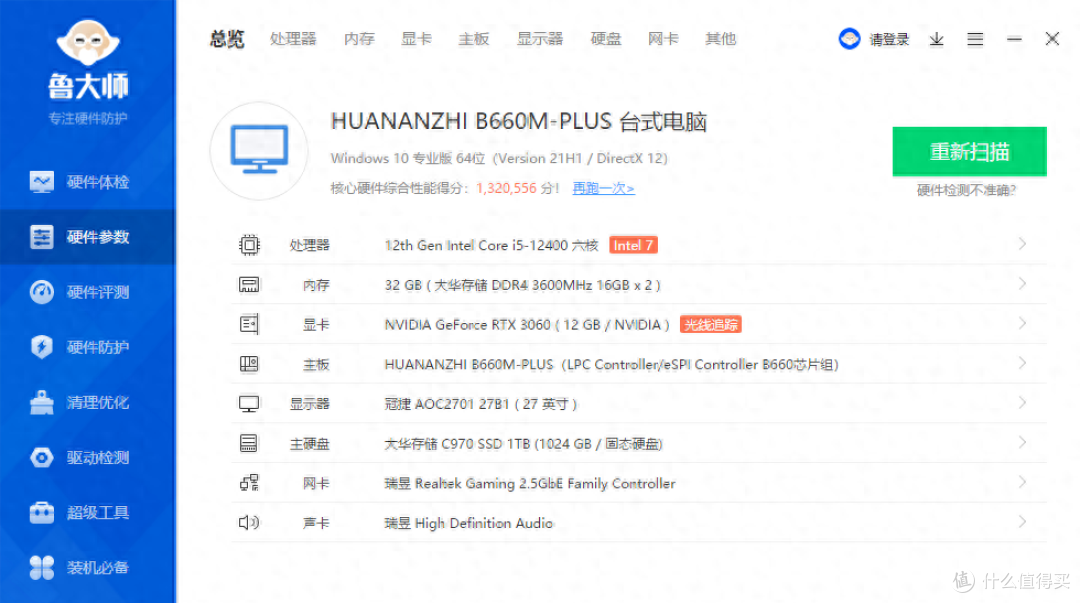The height and width of the screenshot is (603, 1080).
Task: Click the Lu Dashi mascot logo
Action: 87,44
